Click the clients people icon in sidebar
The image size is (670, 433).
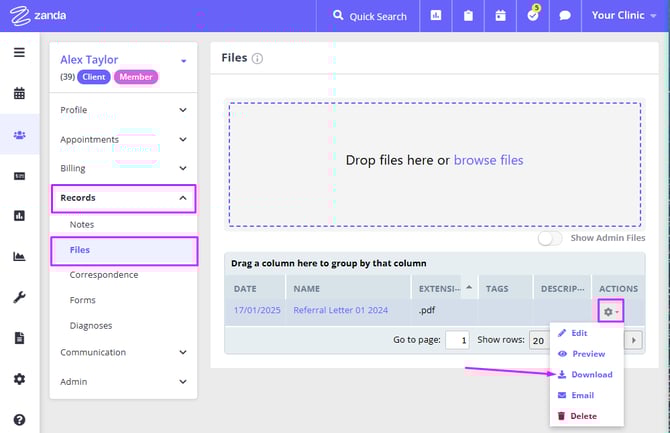pyautogui.click(x=19, y=134)
